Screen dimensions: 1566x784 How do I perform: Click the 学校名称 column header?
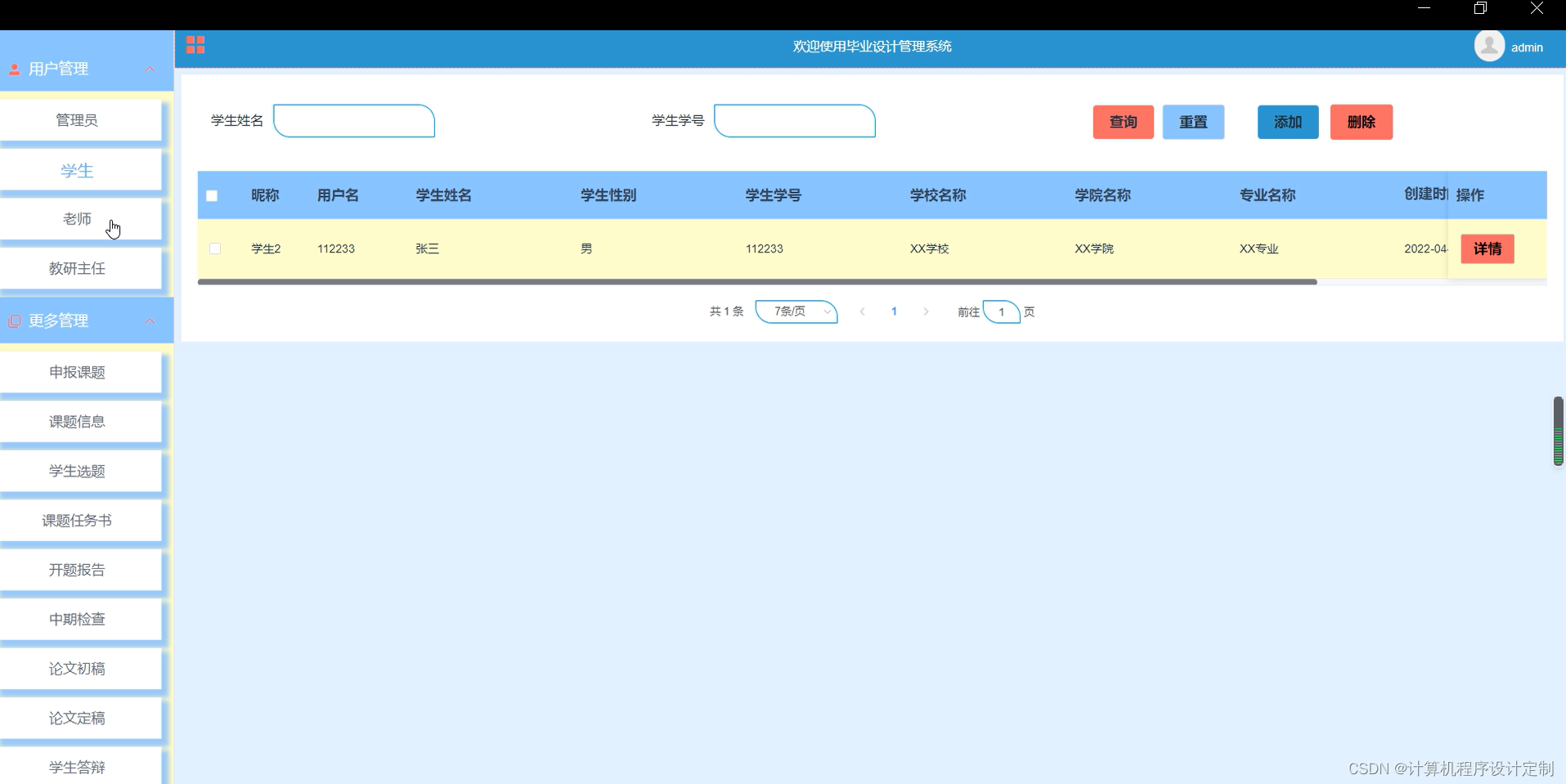click(x=938, y=195)
